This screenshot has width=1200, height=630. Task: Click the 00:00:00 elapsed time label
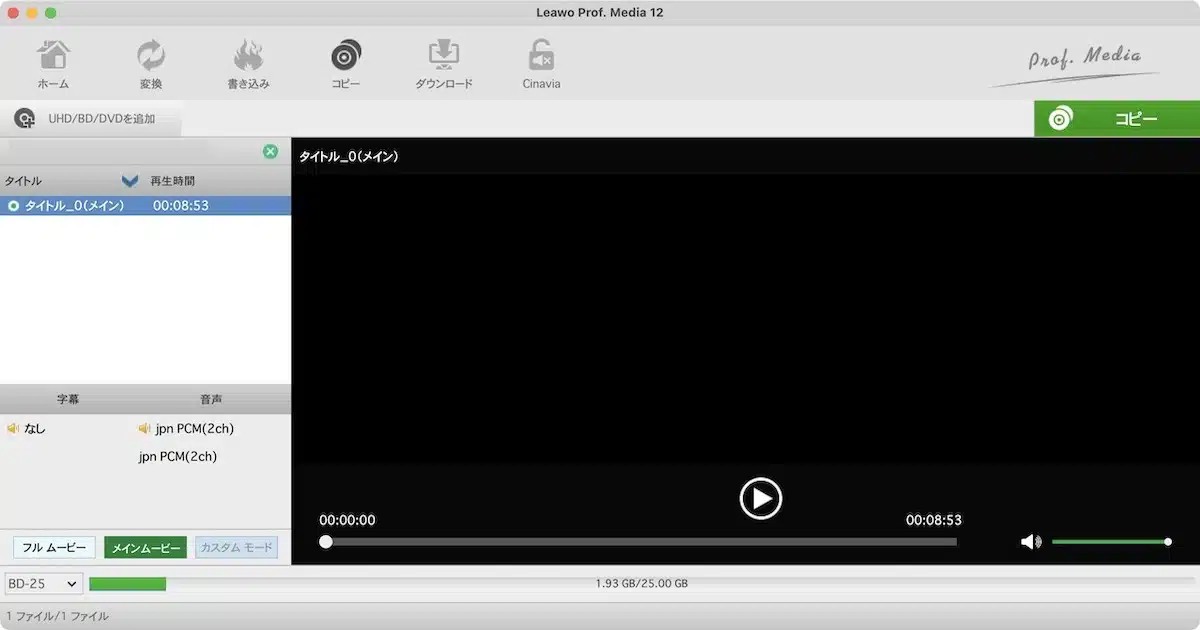tap(347, 520)
